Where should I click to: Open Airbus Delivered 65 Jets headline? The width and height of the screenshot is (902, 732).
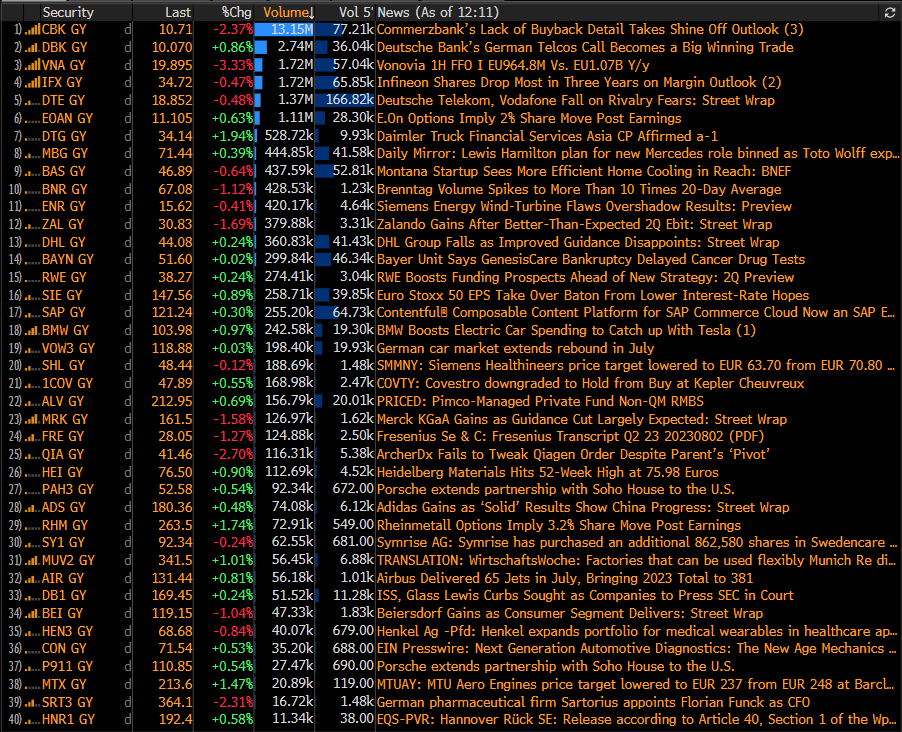[x=564, y=578]
